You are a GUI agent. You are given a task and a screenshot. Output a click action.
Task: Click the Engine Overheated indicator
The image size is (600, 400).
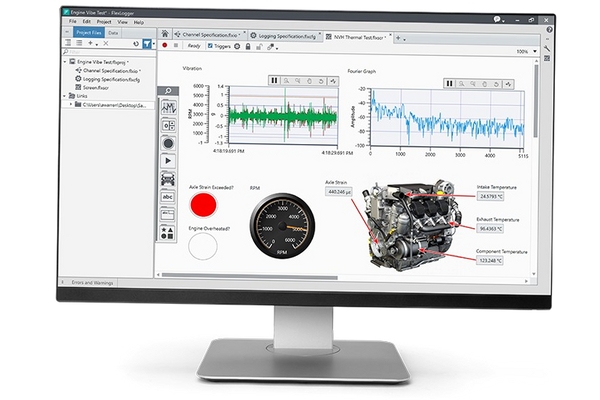pyautogui.click(x=203, y=246)
